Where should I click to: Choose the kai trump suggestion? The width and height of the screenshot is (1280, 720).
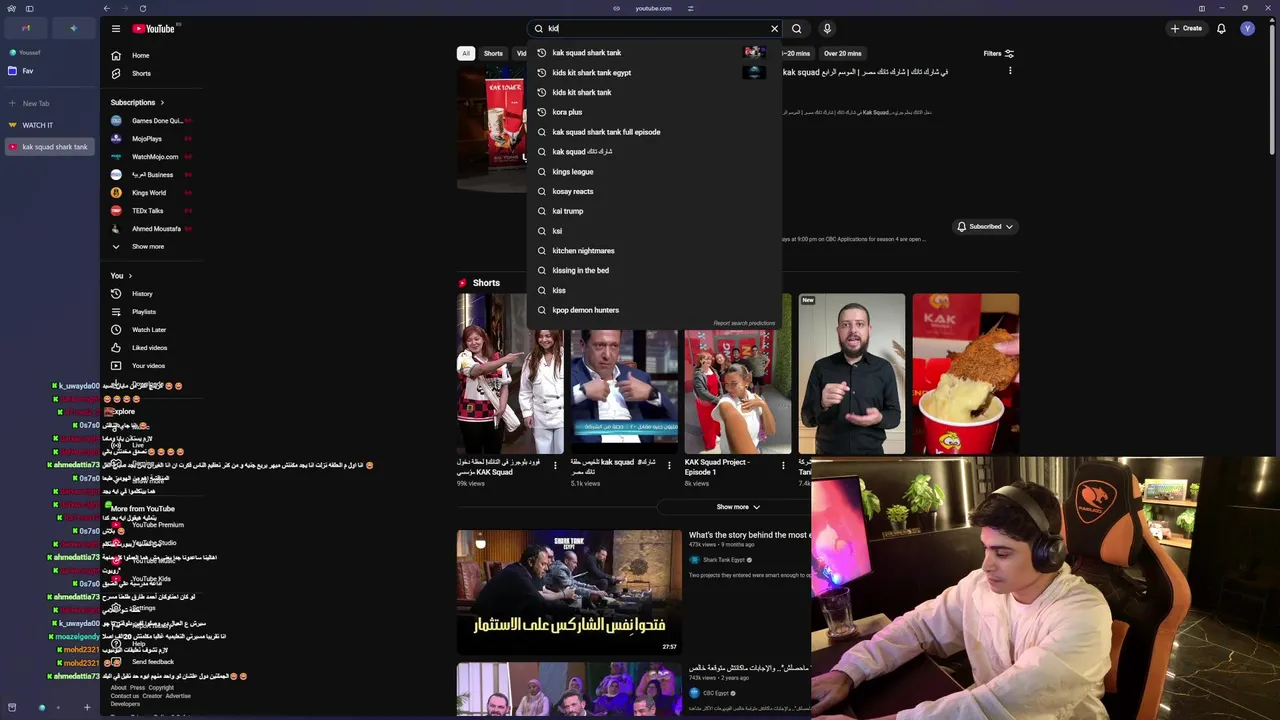(654, 211)
